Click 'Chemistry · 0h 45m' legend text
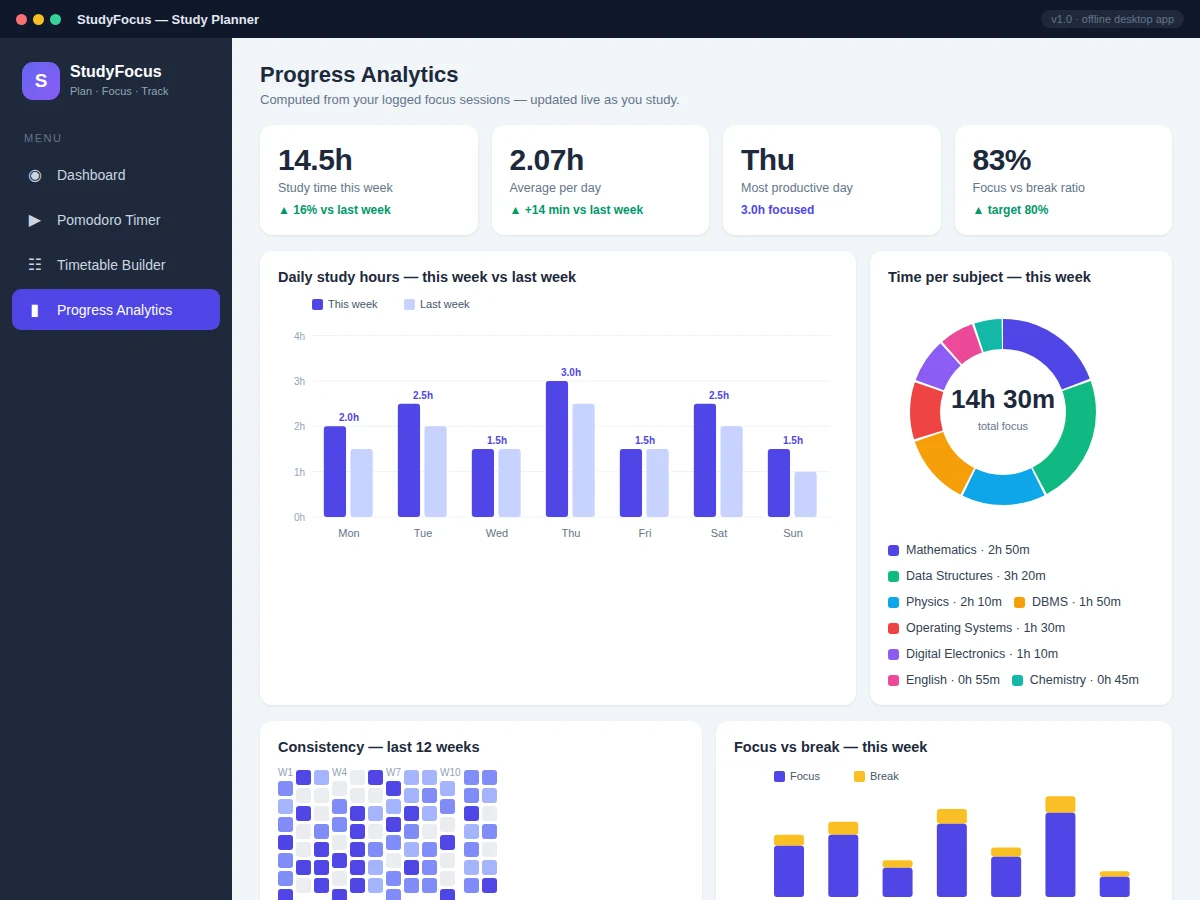This screenshot has width=1200, height=900. (1084, 680)
